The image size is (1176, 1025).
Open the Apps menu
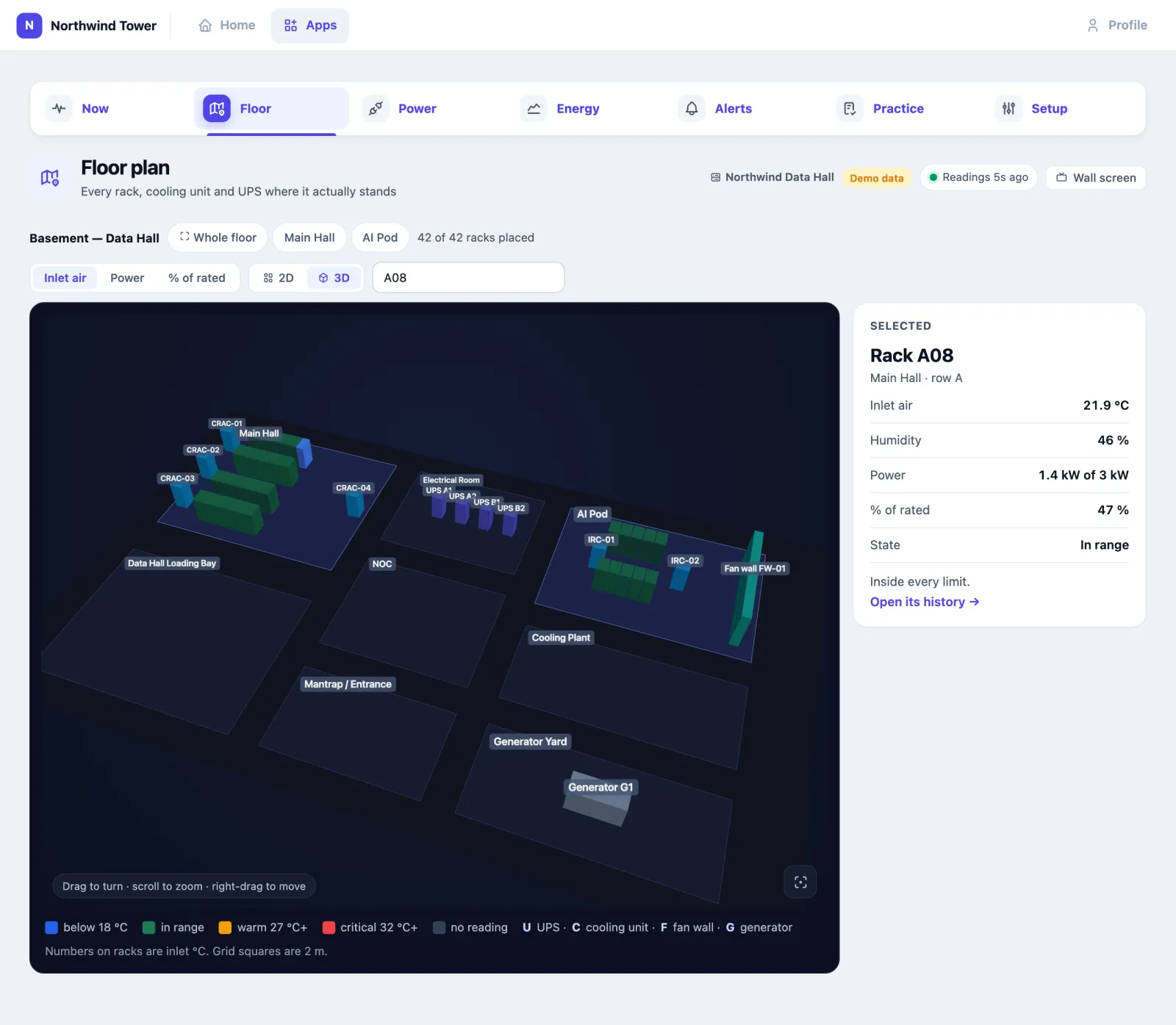(310, 25)
